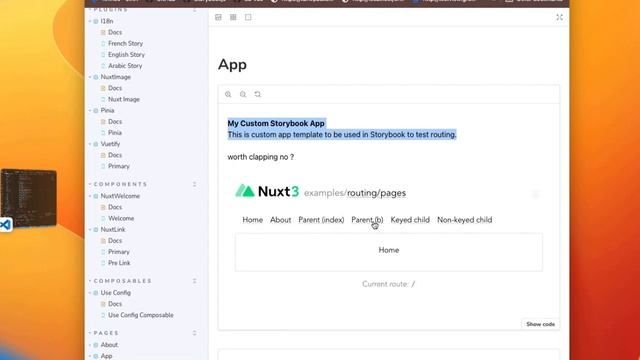Click the About navigation link
The width and height of the screenshot is (640, 360).
(x=280, y=220)
